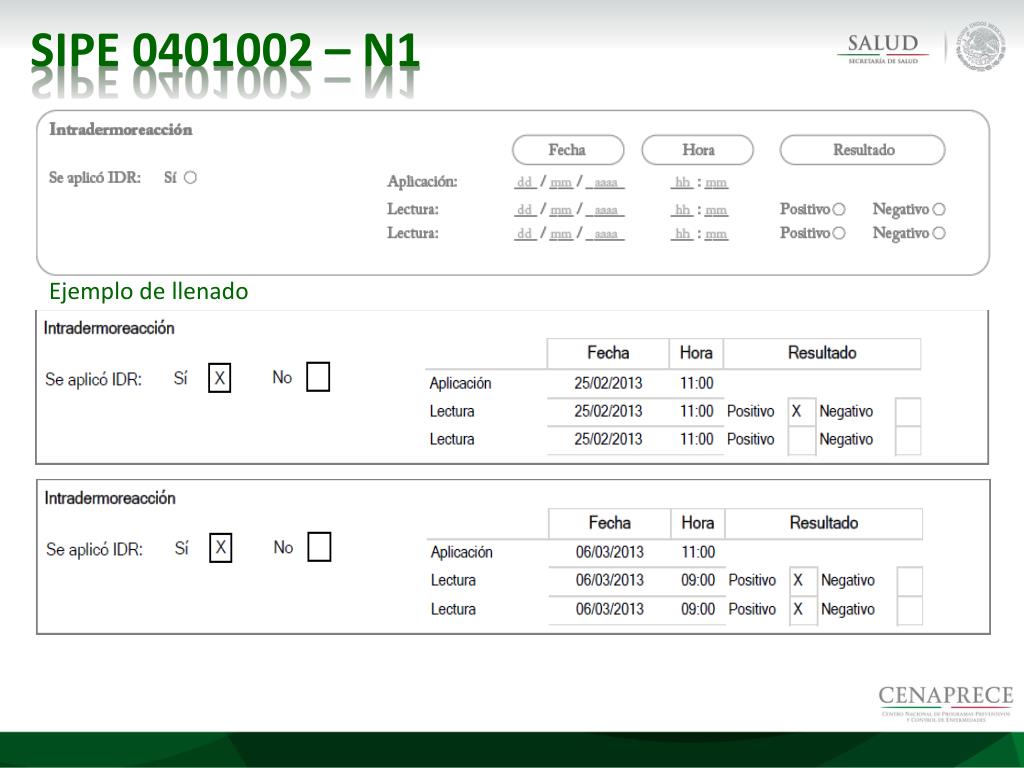This screenshot has height=768, width=1024.
Task: Select Negativo radio in second blank Lectura row
Action: click(939, 232)
